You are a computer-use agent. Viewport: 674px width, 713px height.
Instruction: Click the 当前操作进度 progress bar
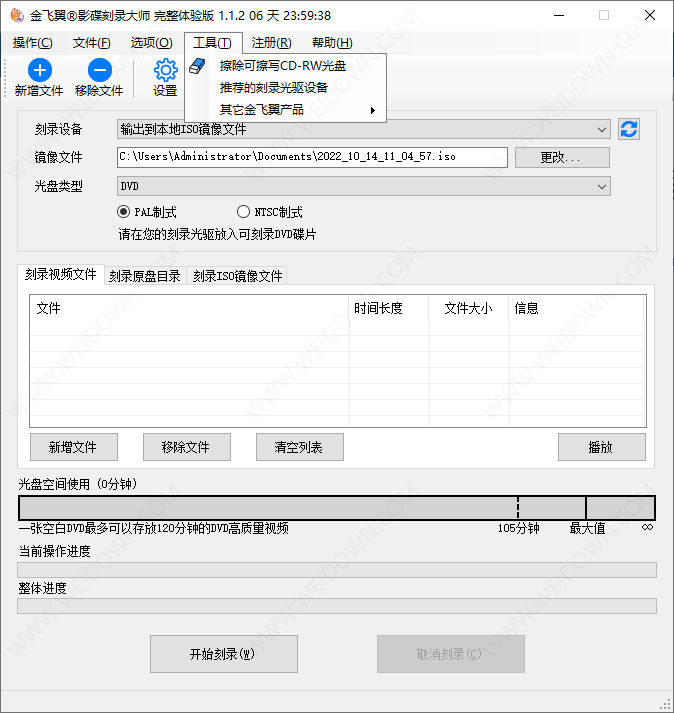(x=337, y=570)
